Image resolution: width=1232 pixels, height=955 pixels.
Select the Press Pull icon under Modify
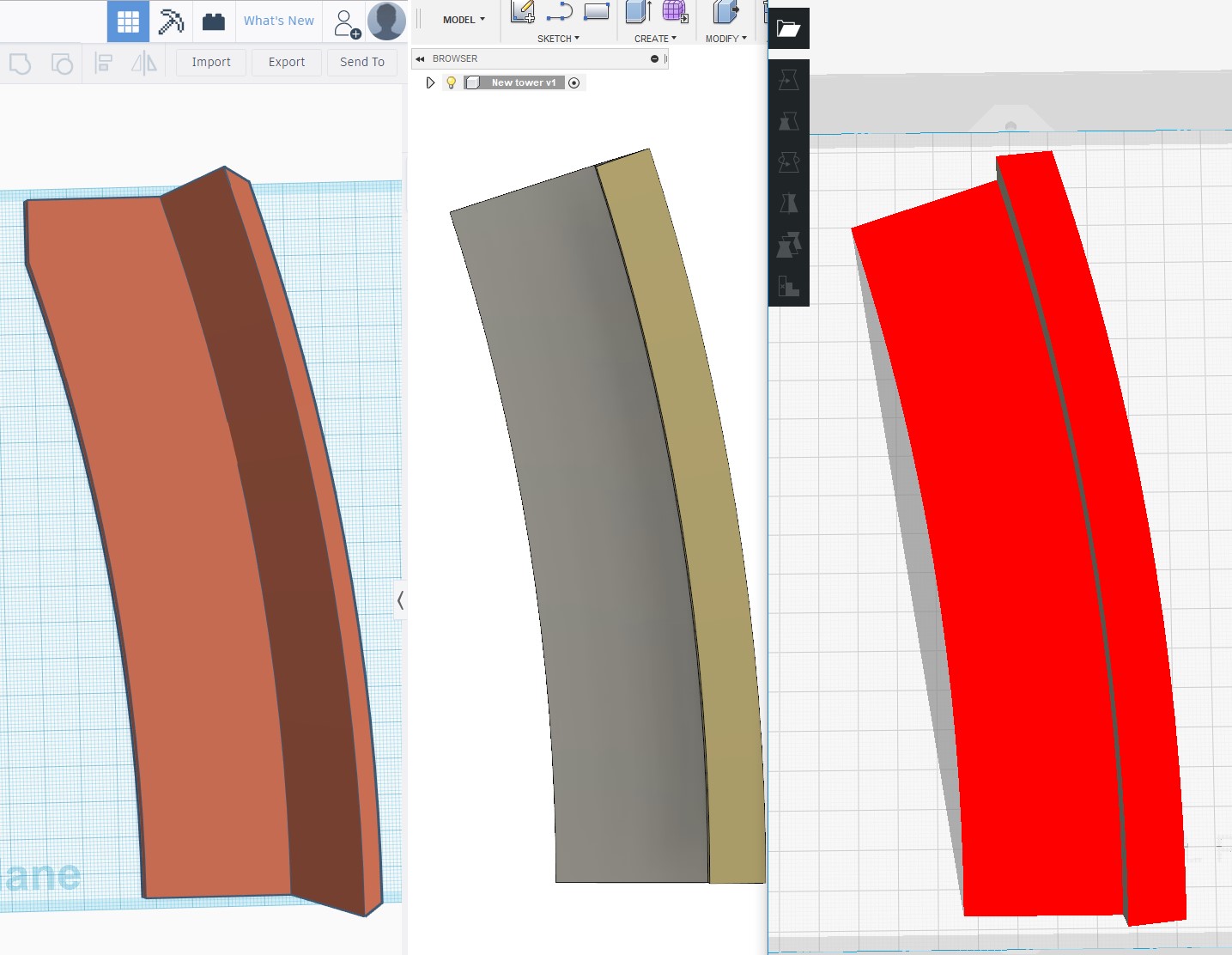(725, 12)
